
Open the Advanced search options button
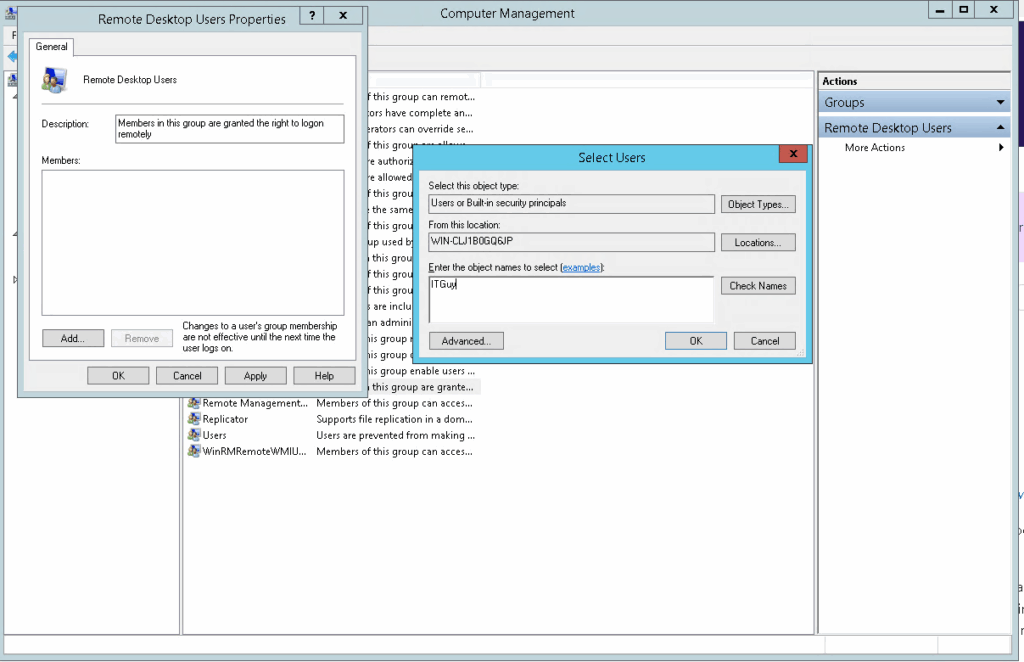click(x=466, y=341)
